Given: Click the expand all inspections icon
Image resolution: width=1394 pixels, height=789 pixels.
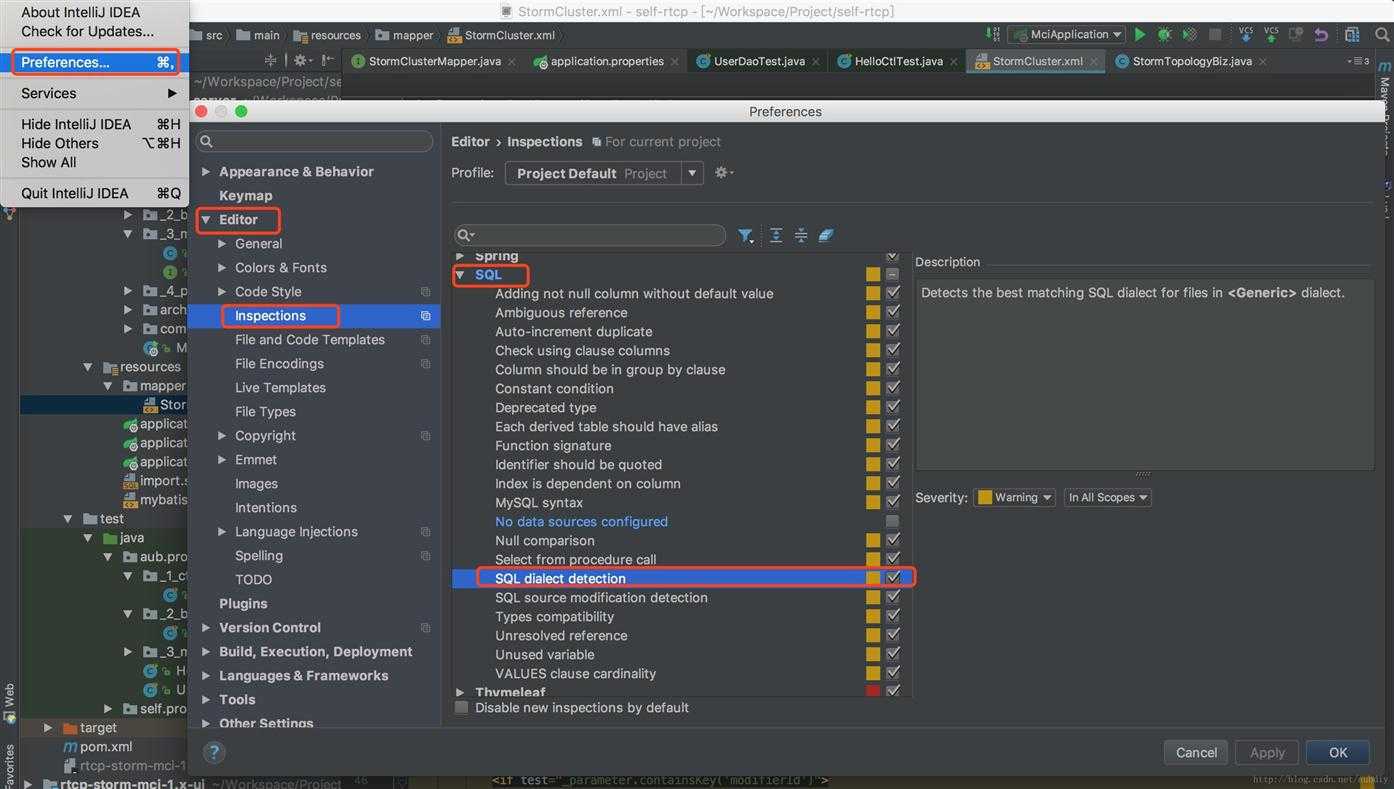Looking at the screenshot, I should pyautogui.click(x=776, y=236).
